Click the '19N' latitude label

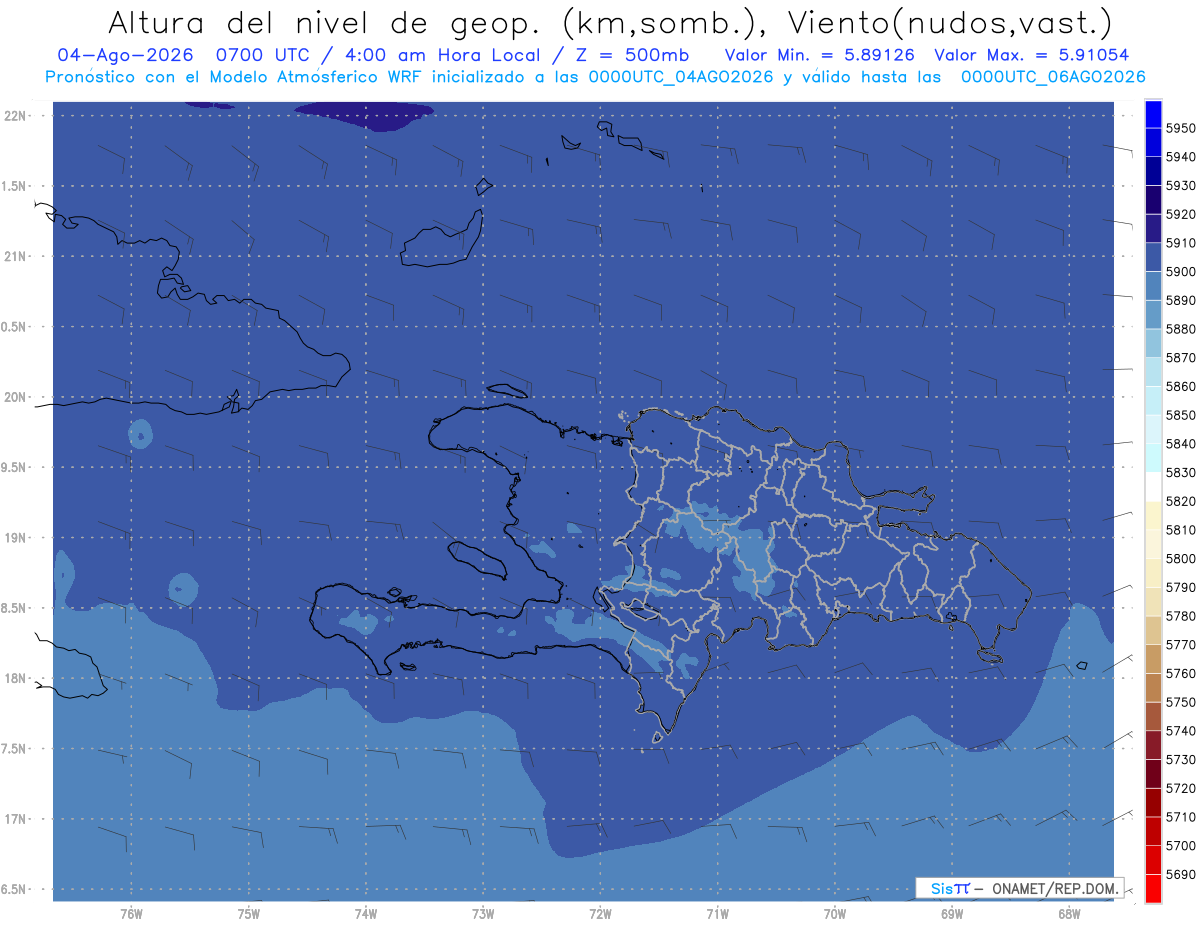point(15,537)
